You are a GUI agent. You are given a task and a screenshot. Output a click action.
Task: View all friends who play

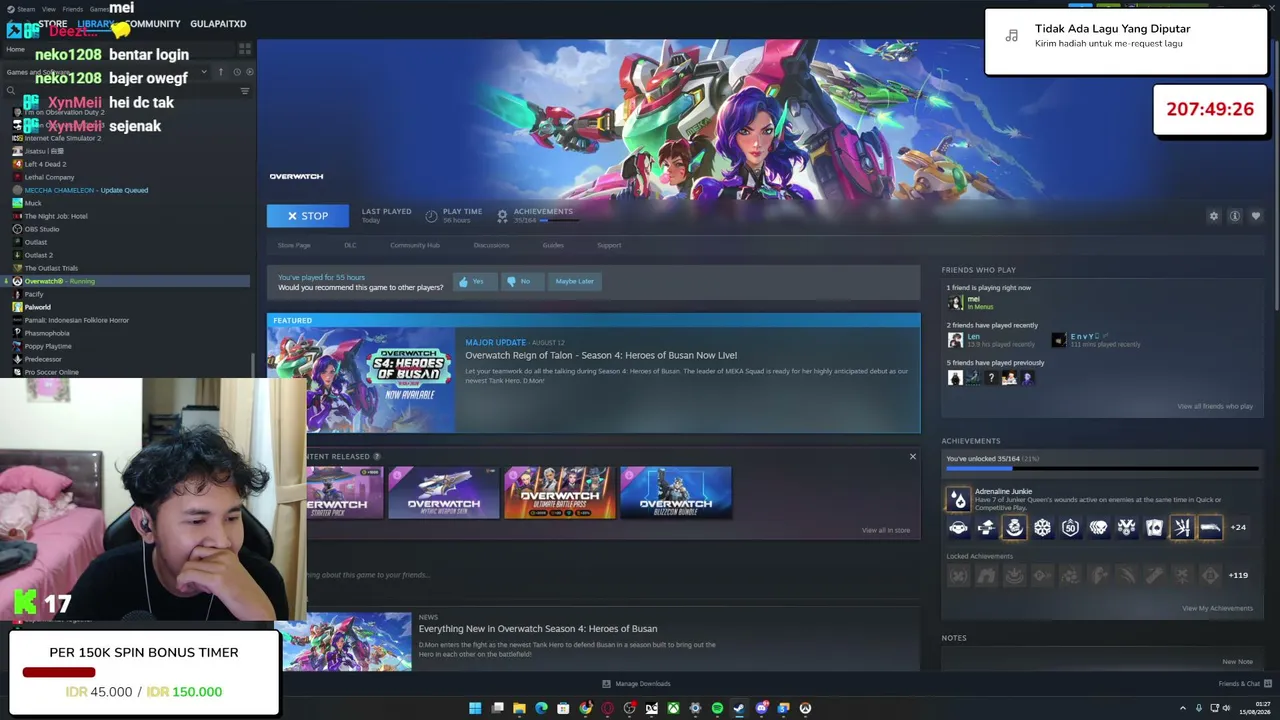click(1215, 406)
